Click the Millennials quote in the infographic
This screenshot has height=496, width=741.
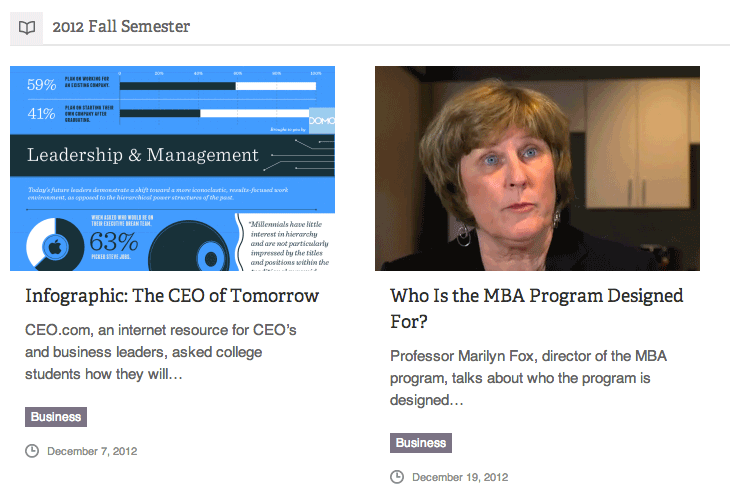click(x=289, y=243)
